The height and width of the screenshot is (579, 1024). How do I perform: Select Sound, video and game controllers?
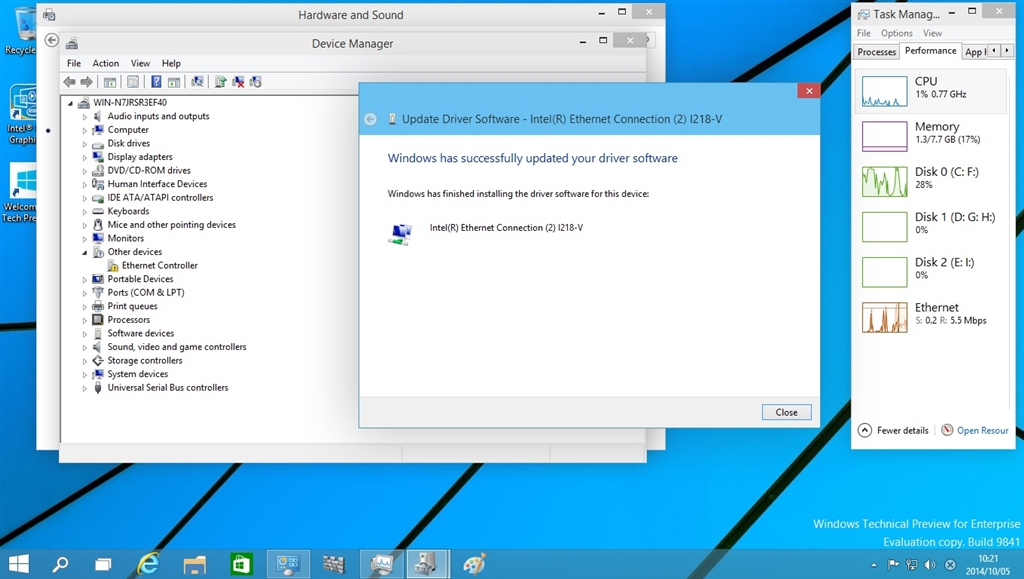pos(176,347)
